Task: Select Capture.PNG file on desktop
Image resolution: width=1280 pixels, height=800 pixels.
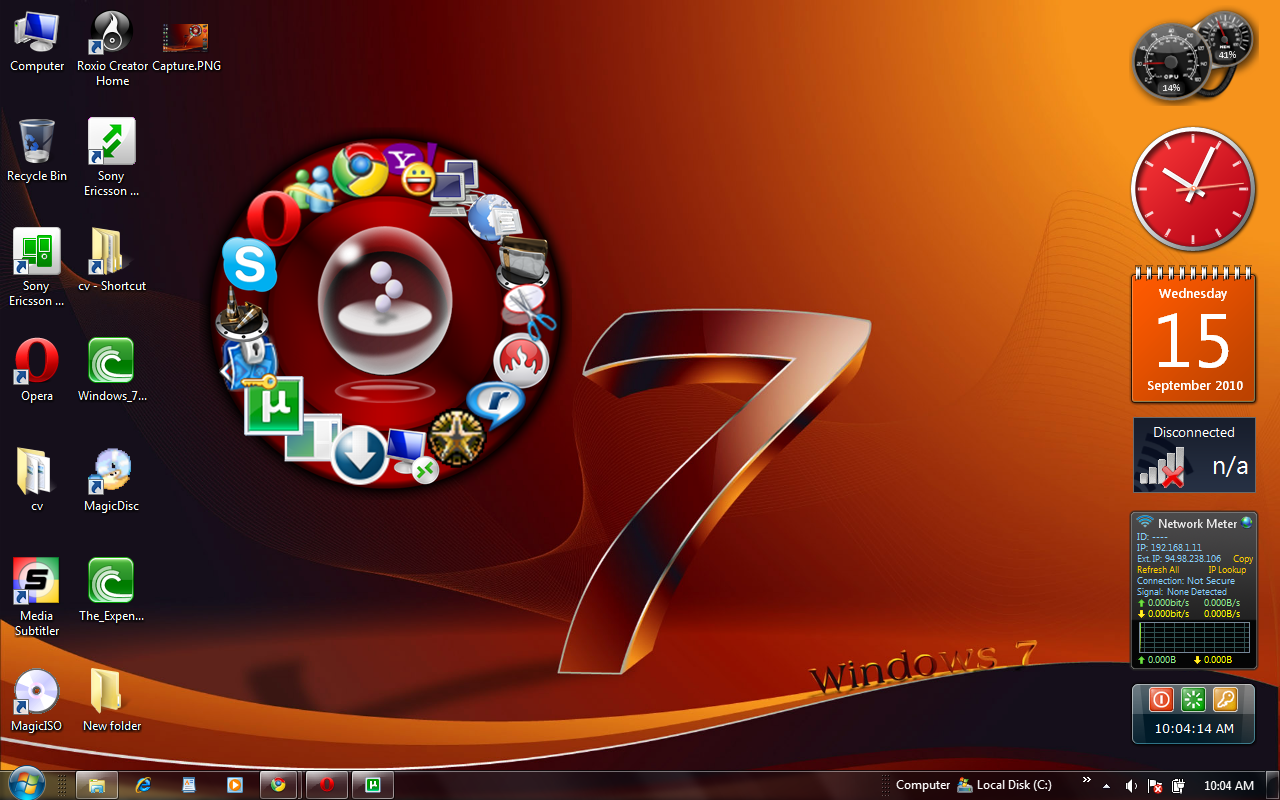Action: click(x=186, y=45)
